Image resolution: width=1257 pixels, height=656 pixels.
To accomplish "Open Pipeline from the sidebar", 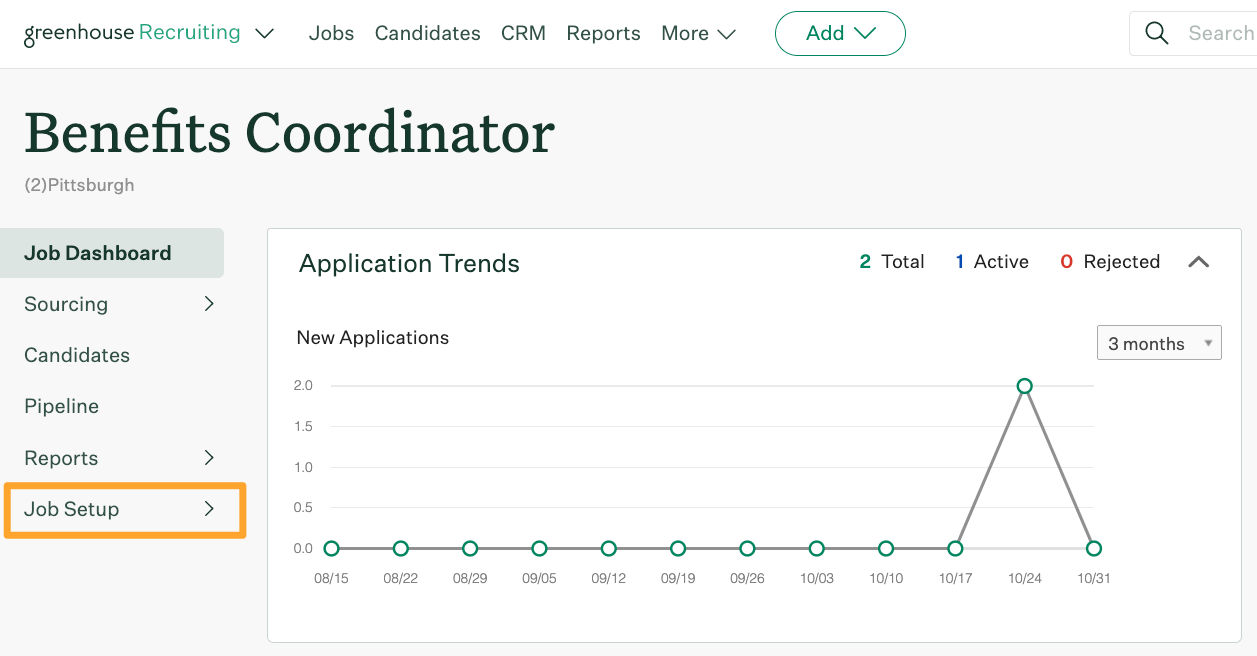I will (61, 406).
